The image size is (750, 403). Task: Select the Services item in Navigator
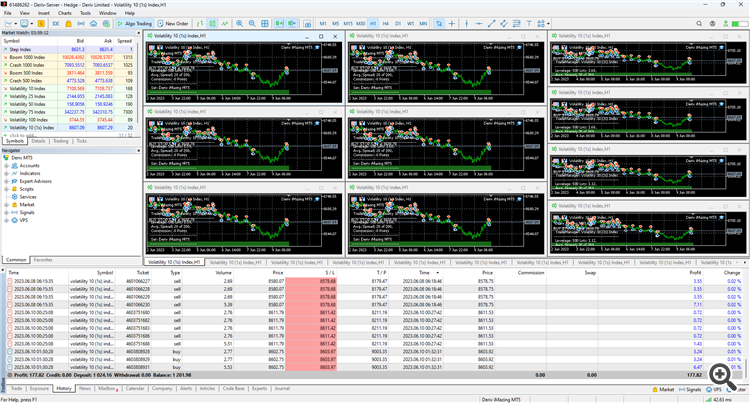(x=27, y=197)
